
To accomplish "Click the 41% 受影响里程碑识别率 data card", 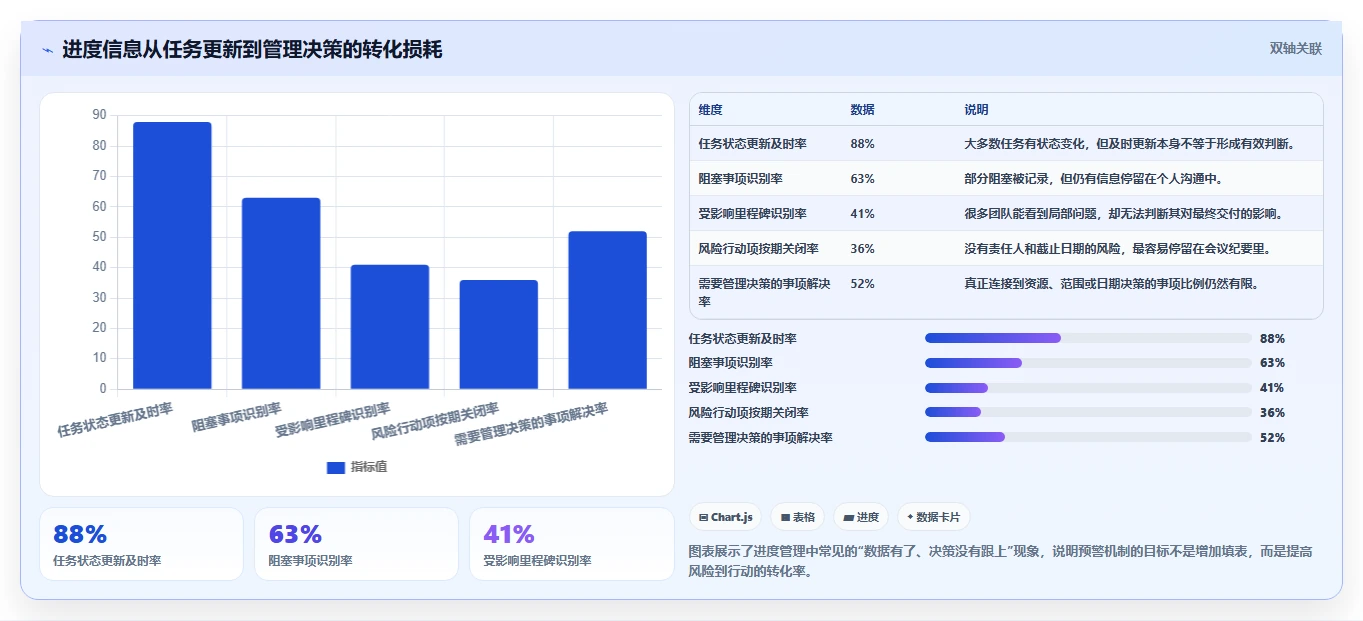I will (x=572, y=544).
